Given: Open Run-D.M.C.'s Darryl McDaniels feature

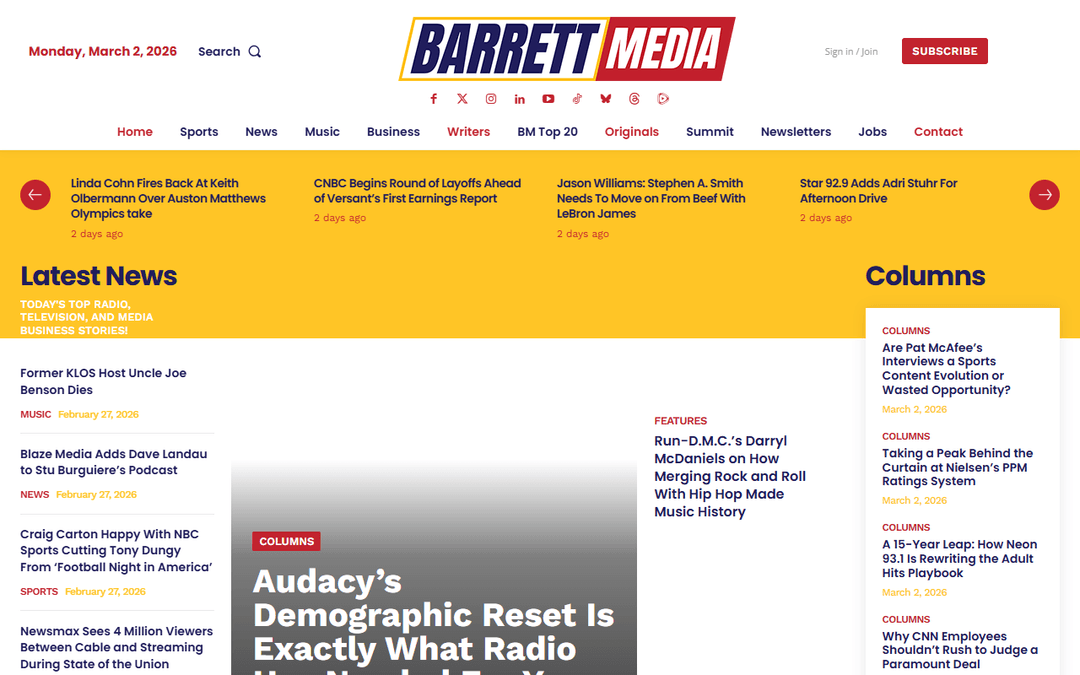Looking at the screenshot, I should (730, 476).
